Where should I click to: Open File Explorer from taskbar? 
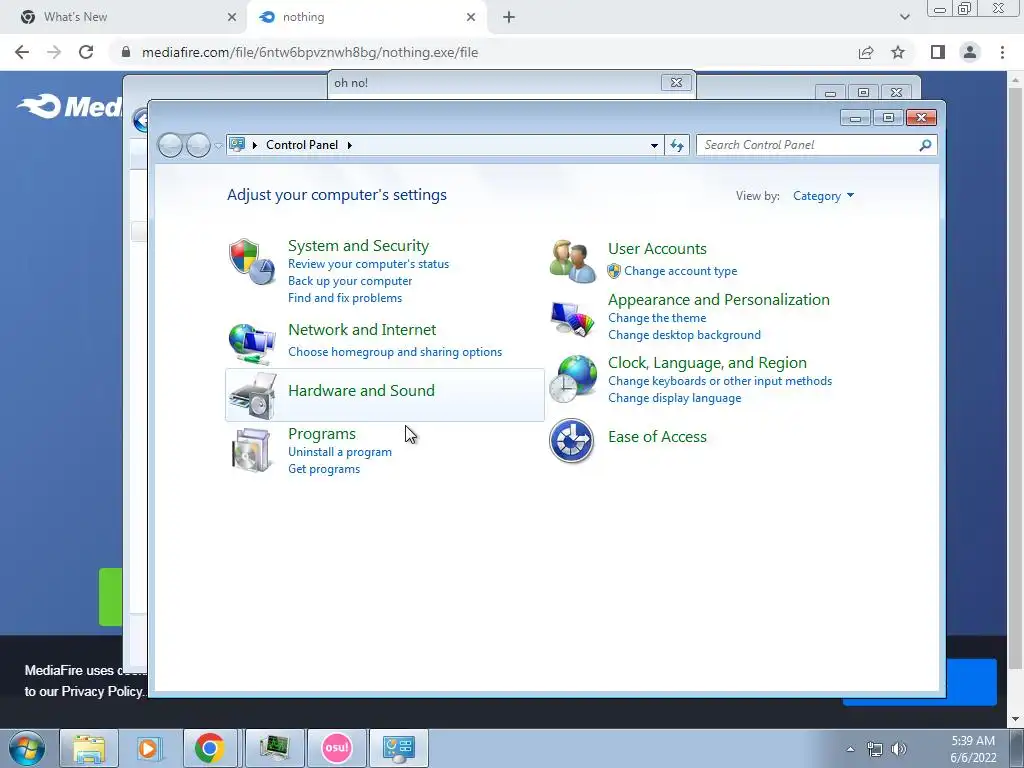click(89, 748)
